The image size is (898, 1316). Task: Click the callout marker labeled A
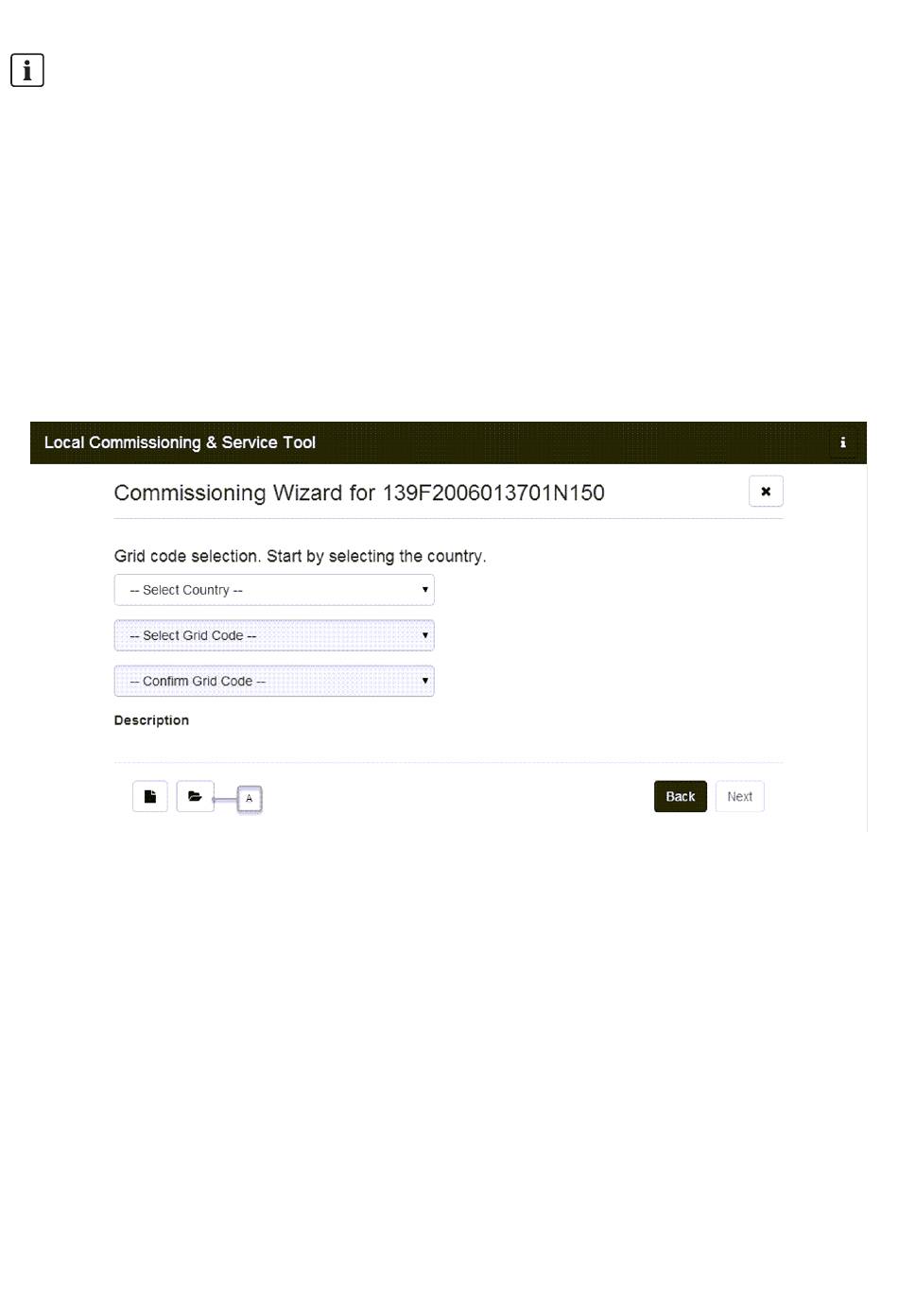click(x=250, y=799)
